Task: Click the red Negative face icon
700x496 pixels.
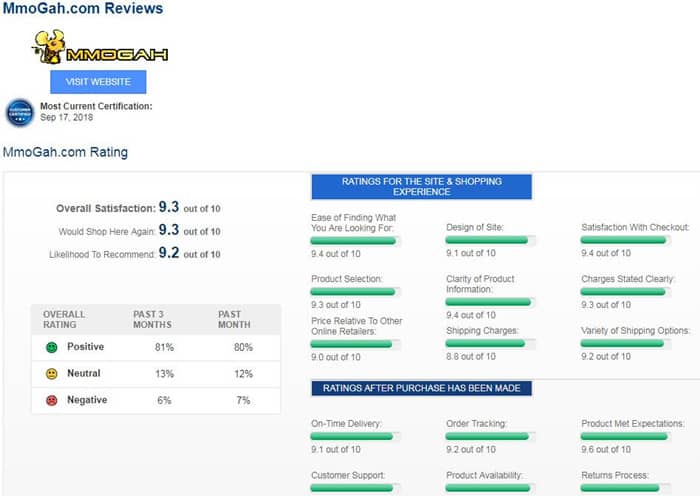Action: pos(52,400)
